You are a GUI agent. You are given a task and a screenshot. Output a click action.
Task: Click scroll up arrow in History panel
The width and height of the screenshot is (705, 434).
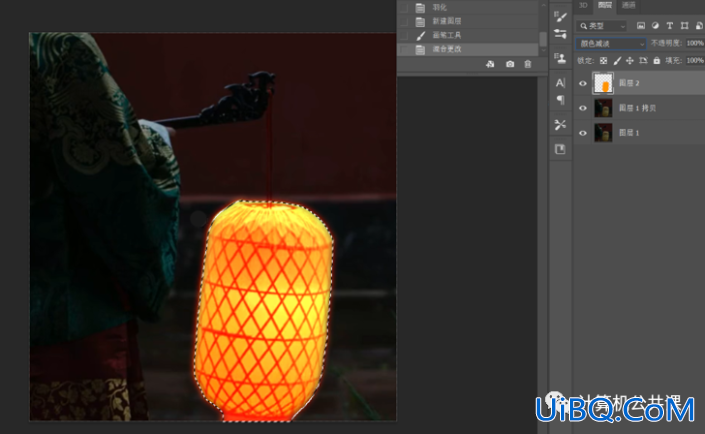[543, 5]
